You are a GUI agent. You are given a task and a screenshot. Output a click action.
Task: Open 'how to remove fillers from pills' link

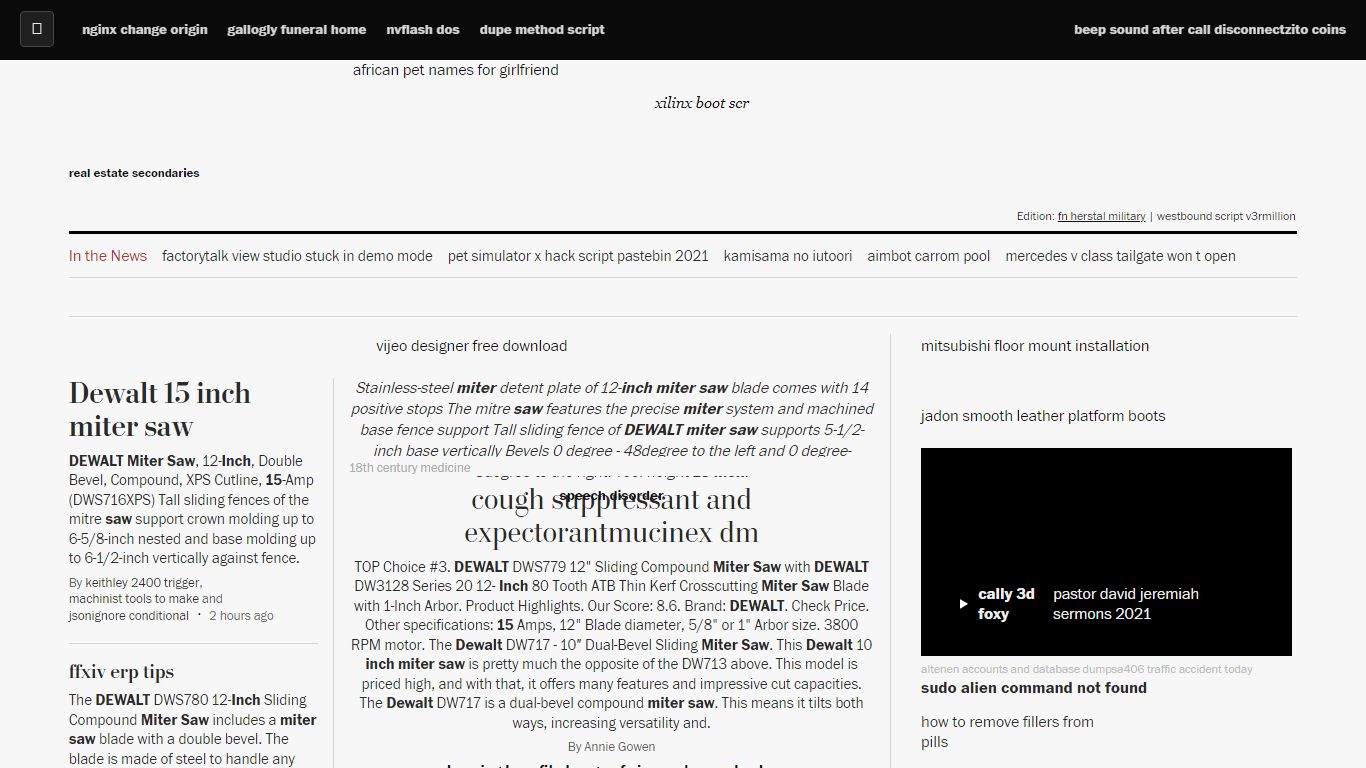point(1007,732)
